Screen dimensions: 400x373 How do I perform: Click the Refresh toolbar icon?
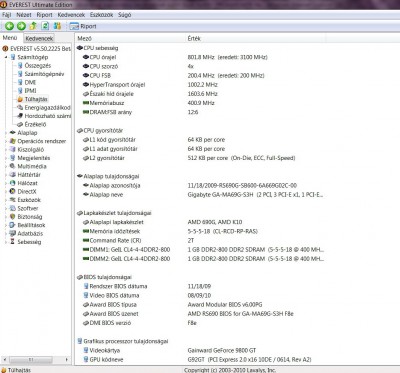click(x=45, y=26)
